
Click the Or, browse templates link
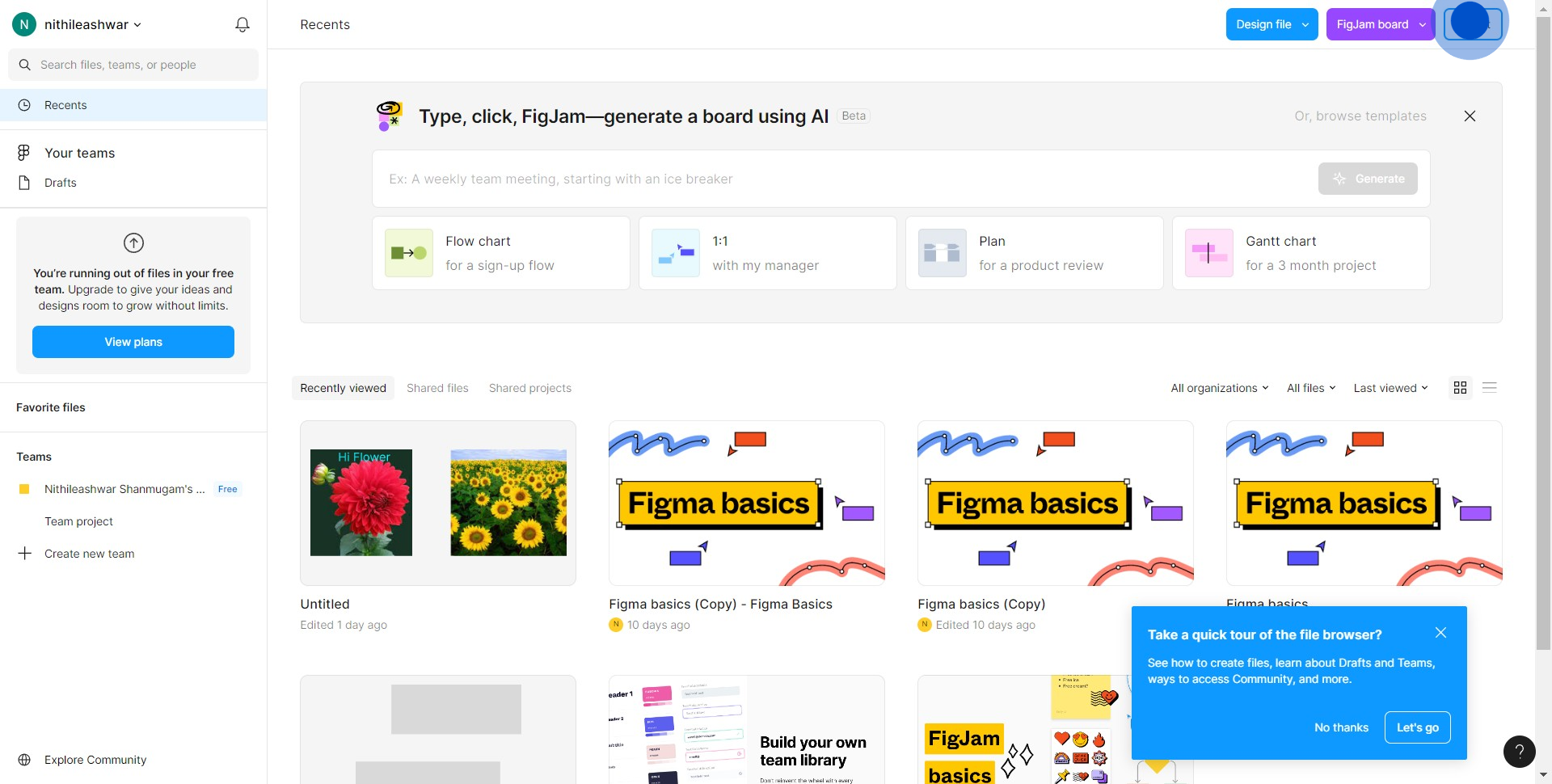point(1360,116)
